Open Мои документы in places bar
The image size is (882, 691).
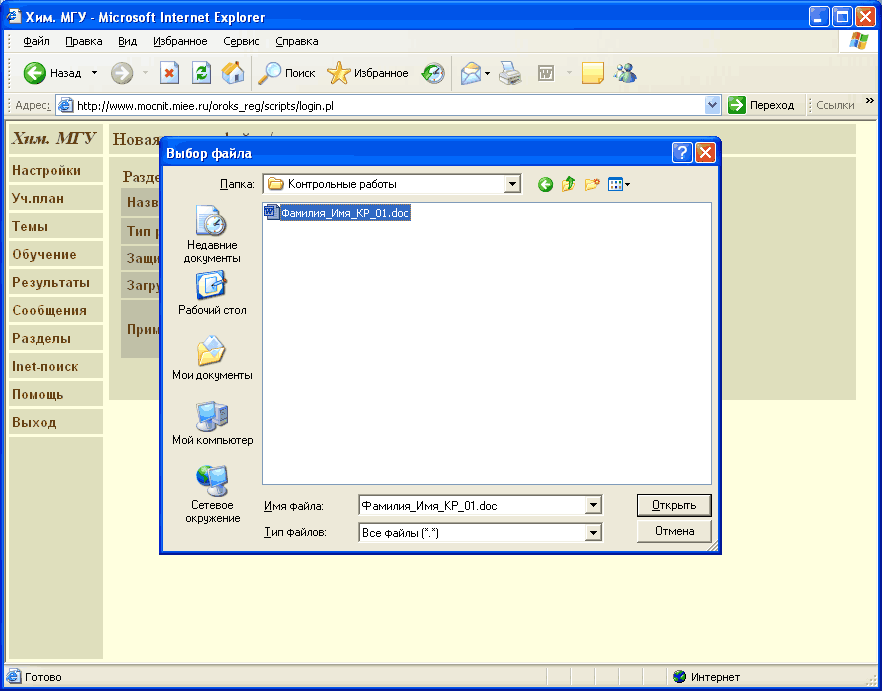pyautogui.click(x=212, y=358)
